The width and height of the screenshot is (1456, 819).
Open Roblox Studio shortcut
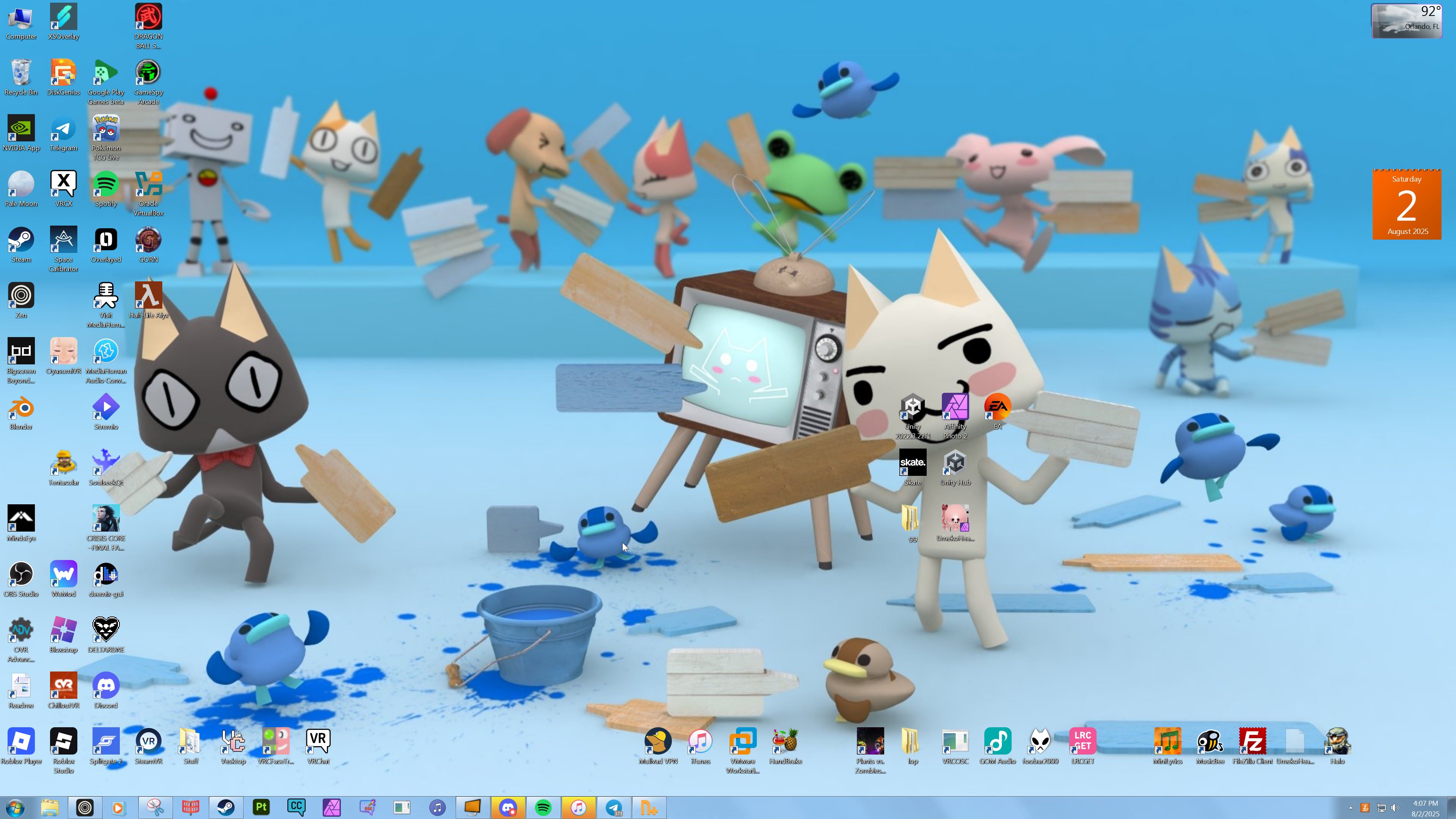point(63,751)
